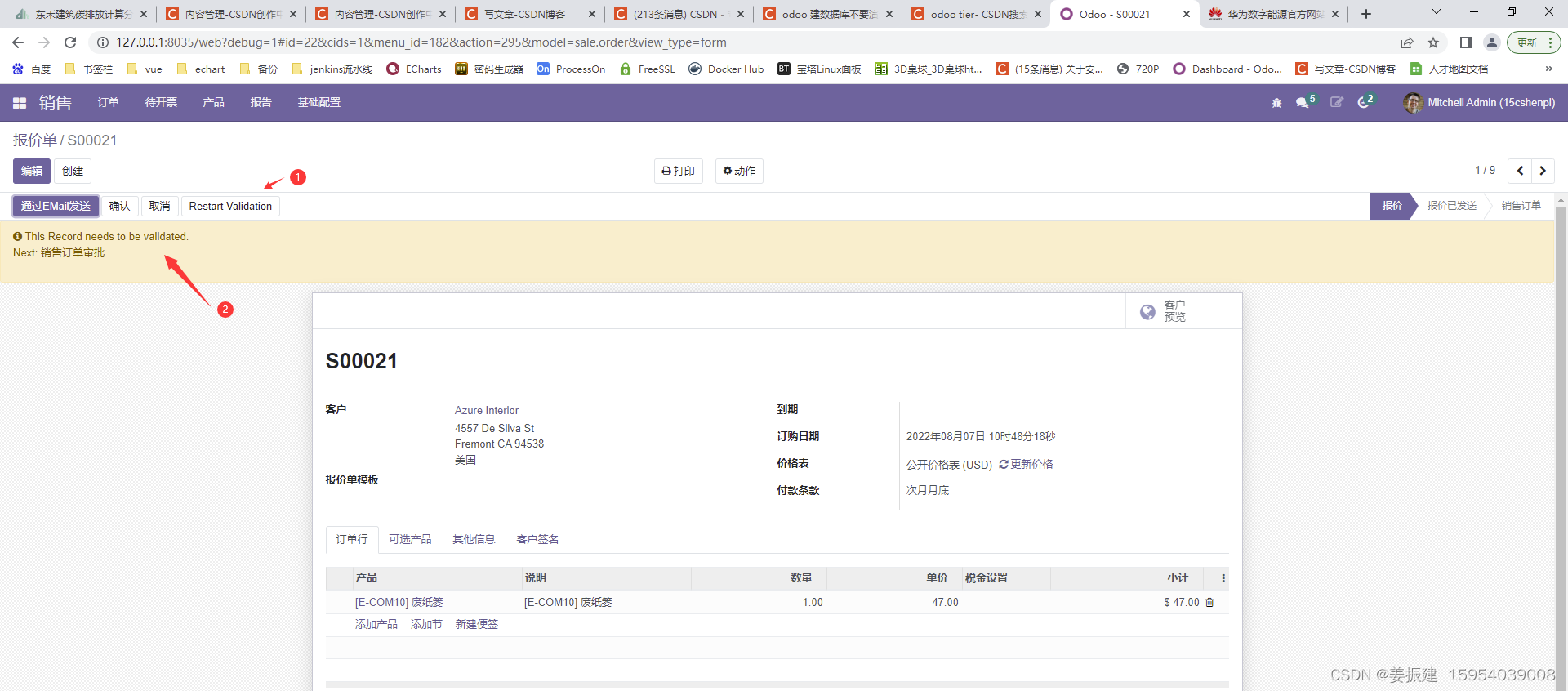Open the Odoo apps grid menu icon
The width and height of the screenshot is (1568, 691).
tap(20, 103)
